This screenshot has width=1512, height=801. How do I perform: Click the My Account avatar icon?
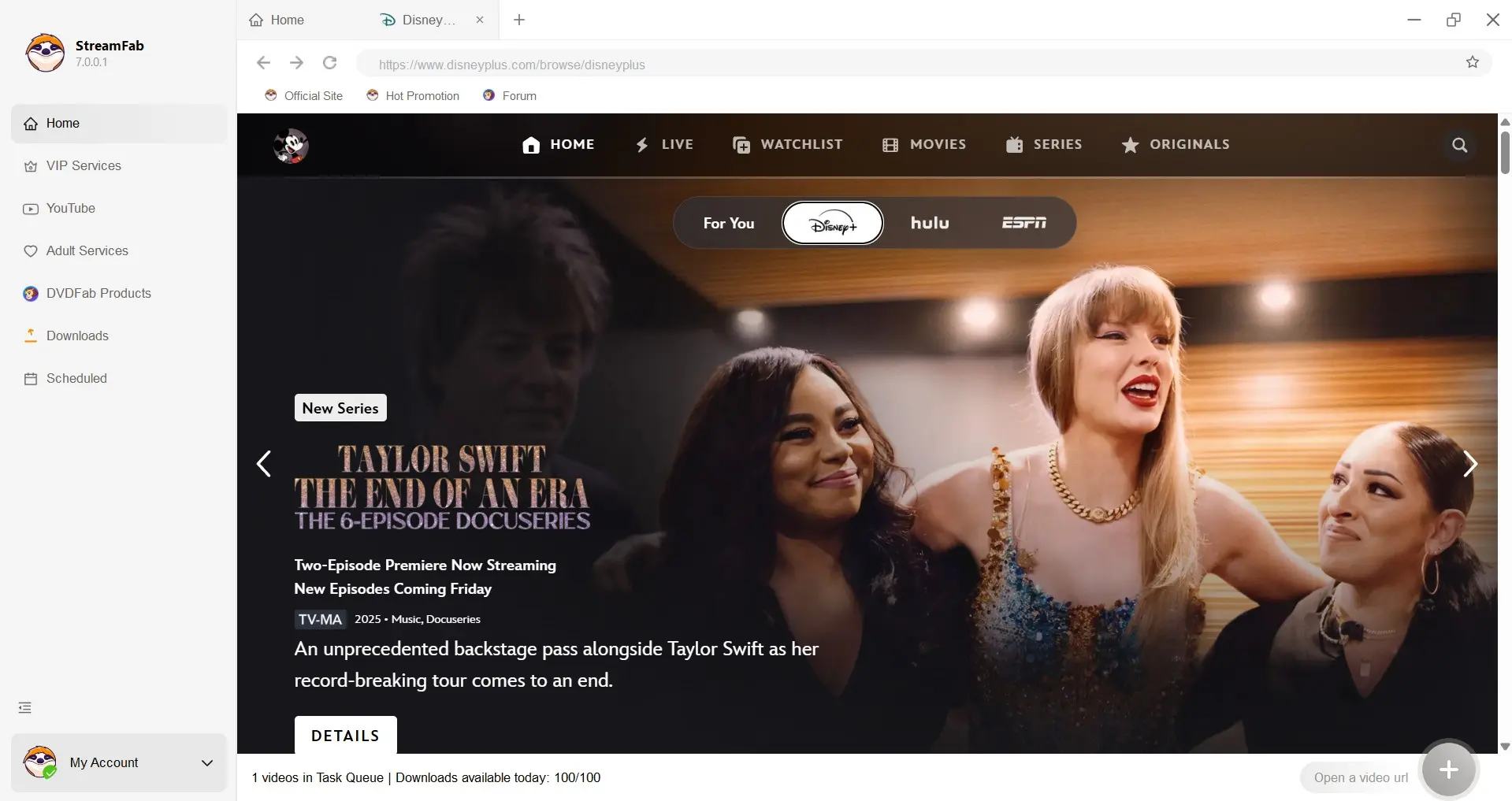coord(39,762)
